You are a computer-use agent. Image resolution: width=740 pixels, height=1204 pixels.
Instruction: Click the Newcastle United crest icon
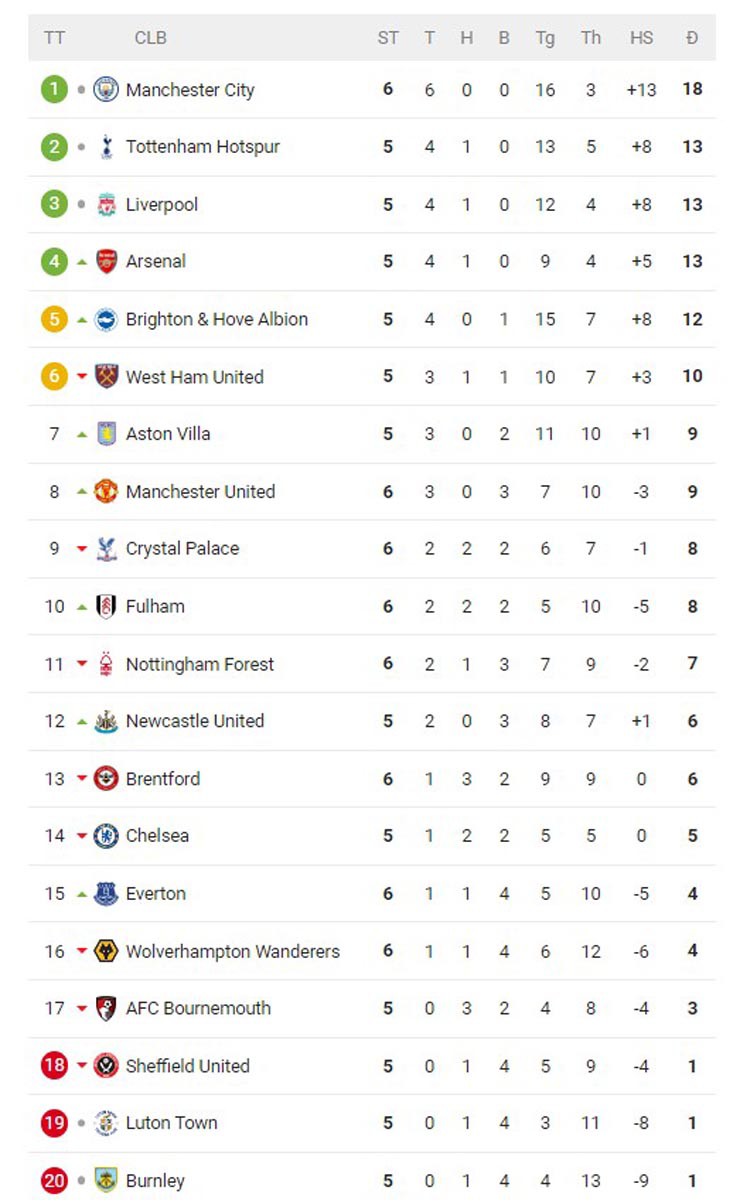click(x=106, y=721)
